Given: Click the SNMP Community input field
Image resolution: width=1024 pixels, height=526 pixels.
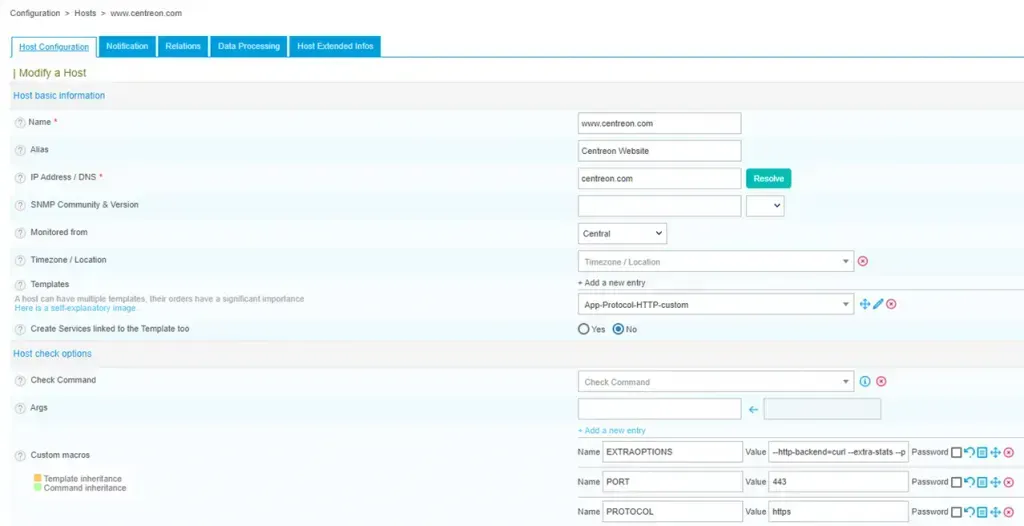Looking at the screenshot, I should [660, 206].
